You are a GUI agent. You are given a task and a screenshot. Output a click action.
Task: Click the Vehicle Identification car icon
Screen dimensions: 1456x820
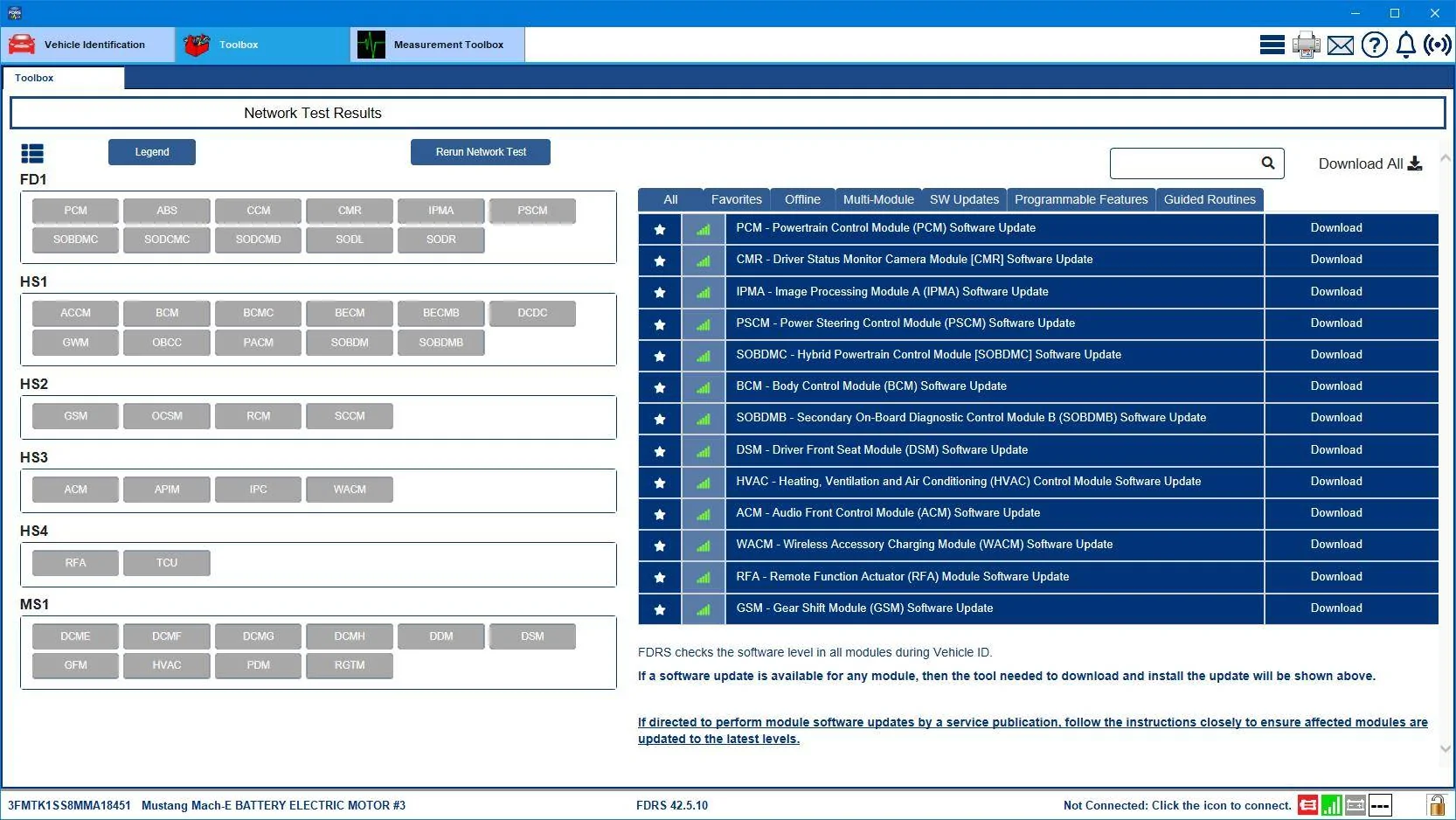[x=22, y=45]
